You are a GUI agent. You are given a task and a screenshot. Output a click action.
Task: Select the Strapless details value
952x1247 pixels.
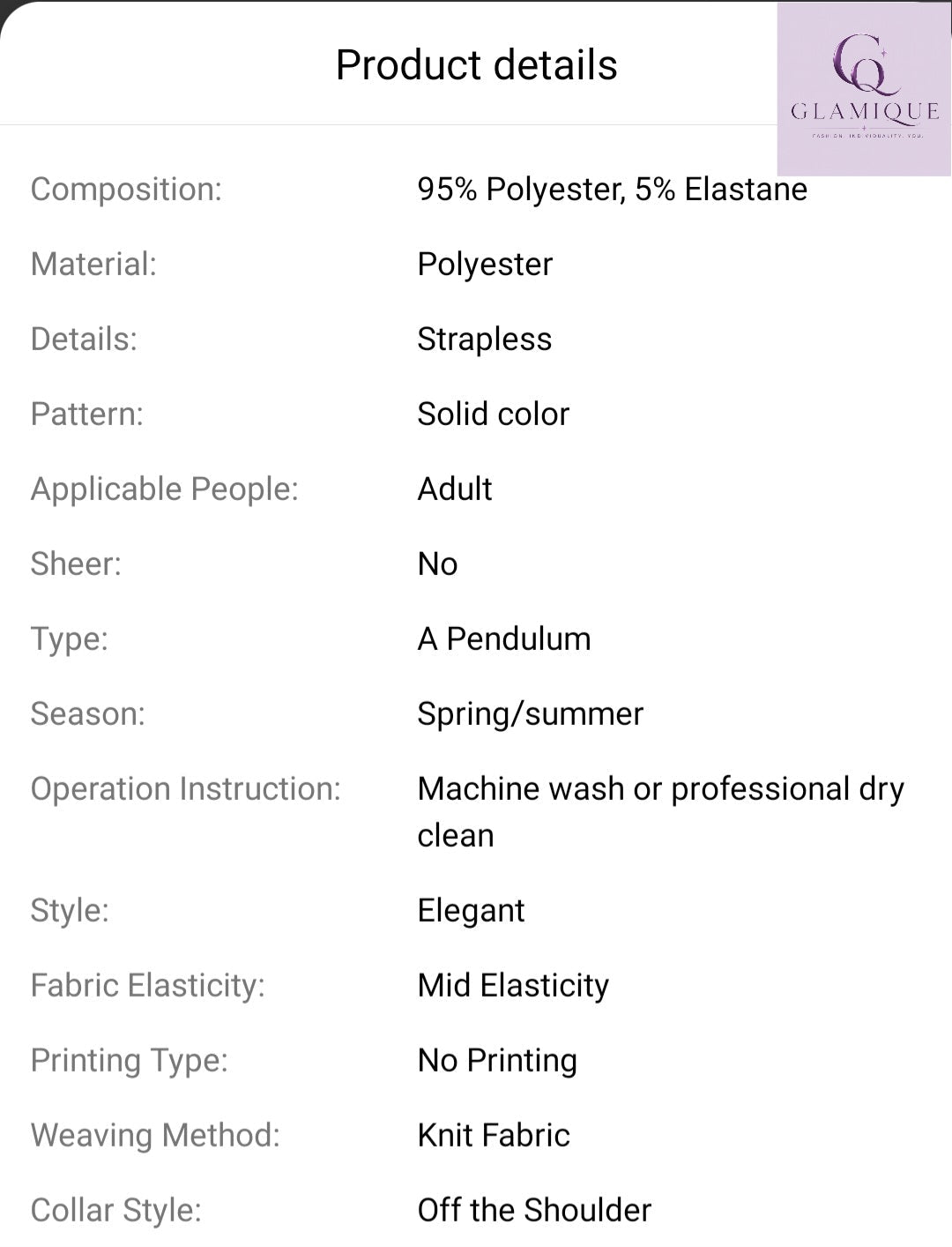pyautogui.click(x=485, y=340)
